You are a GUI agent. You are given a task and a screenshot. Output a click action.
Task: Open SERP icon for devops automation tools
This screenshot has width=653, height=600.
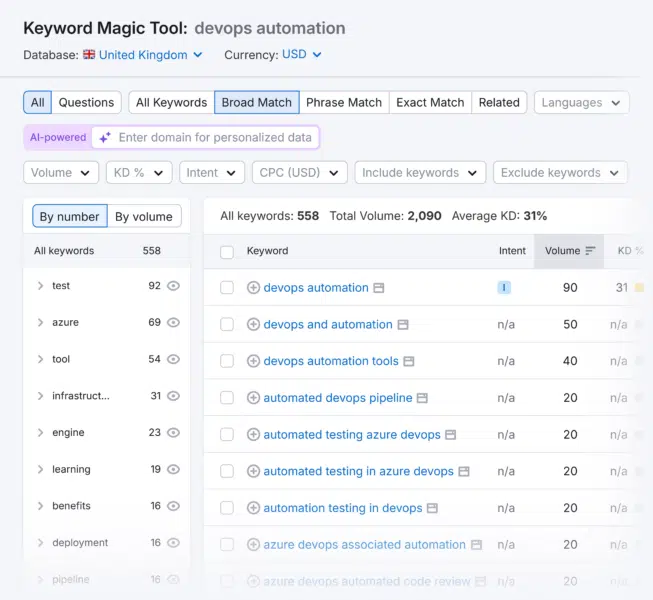click(409, 361)
